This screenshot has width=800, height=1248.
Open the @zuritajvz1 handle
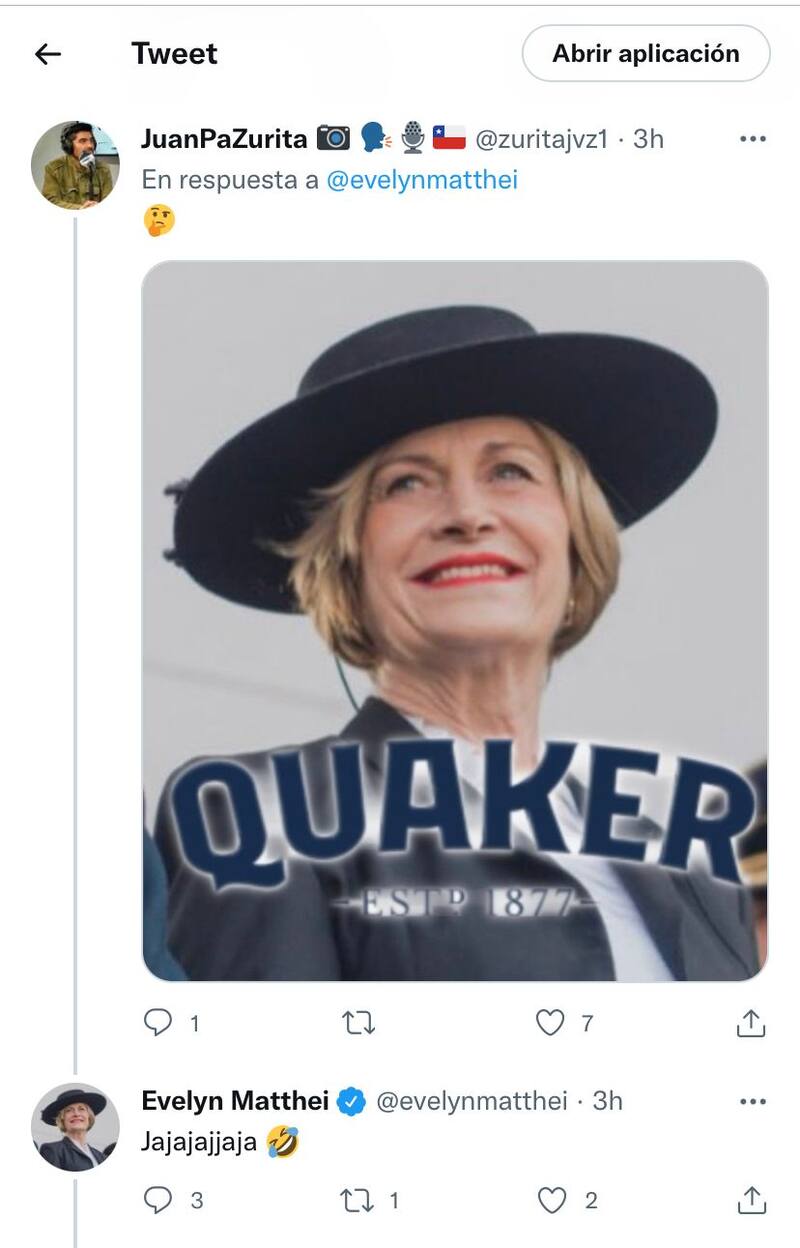(540, 139)
